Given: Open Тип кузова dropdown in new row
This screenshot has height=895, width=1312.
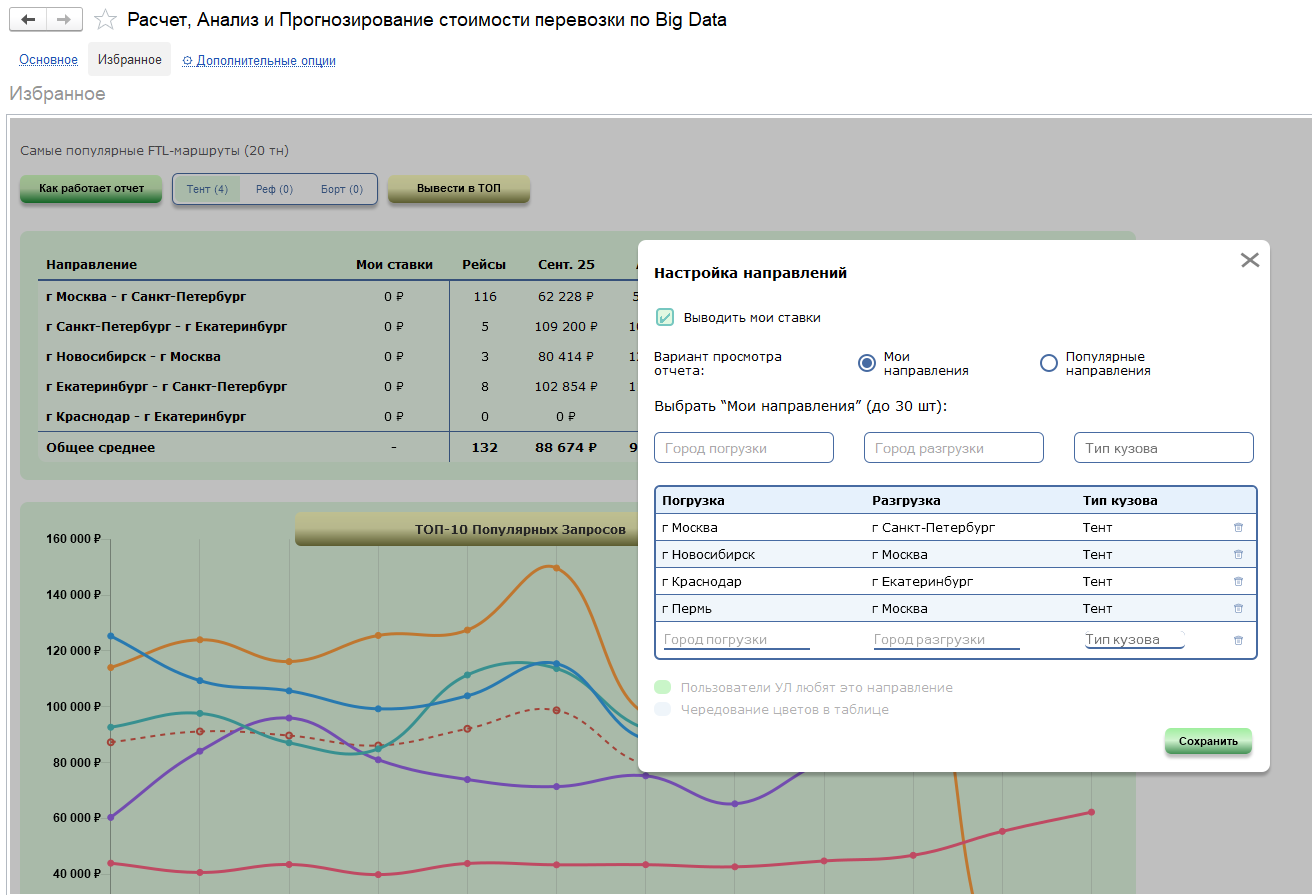Looking at the screenshot, I should [1134, 640].
